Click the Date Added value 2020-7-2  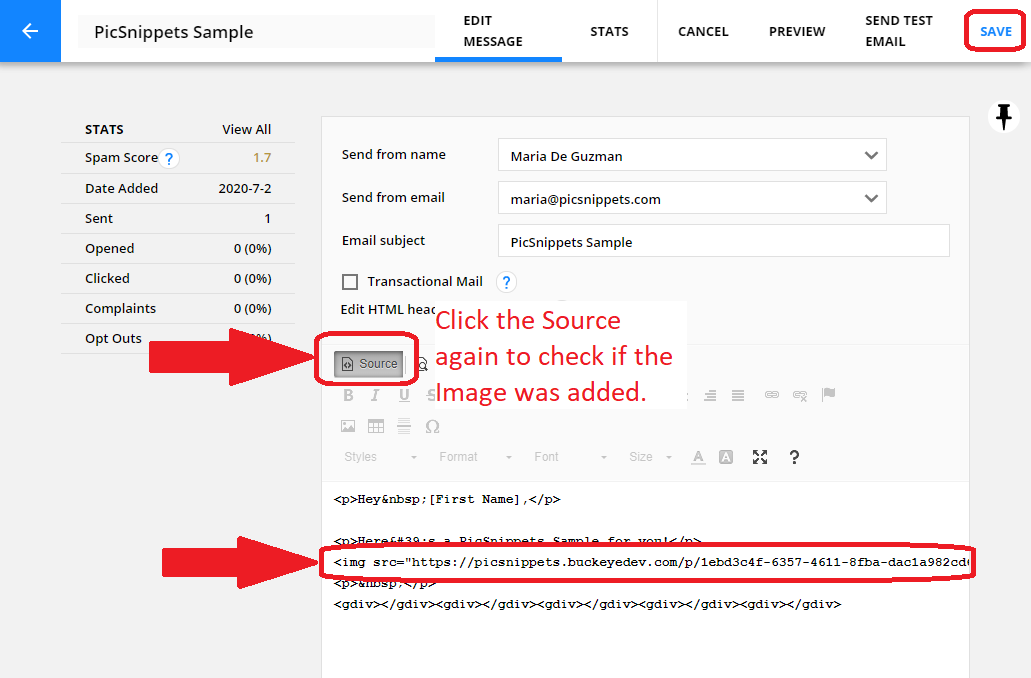pyautogui.click(x=245, y=188)
